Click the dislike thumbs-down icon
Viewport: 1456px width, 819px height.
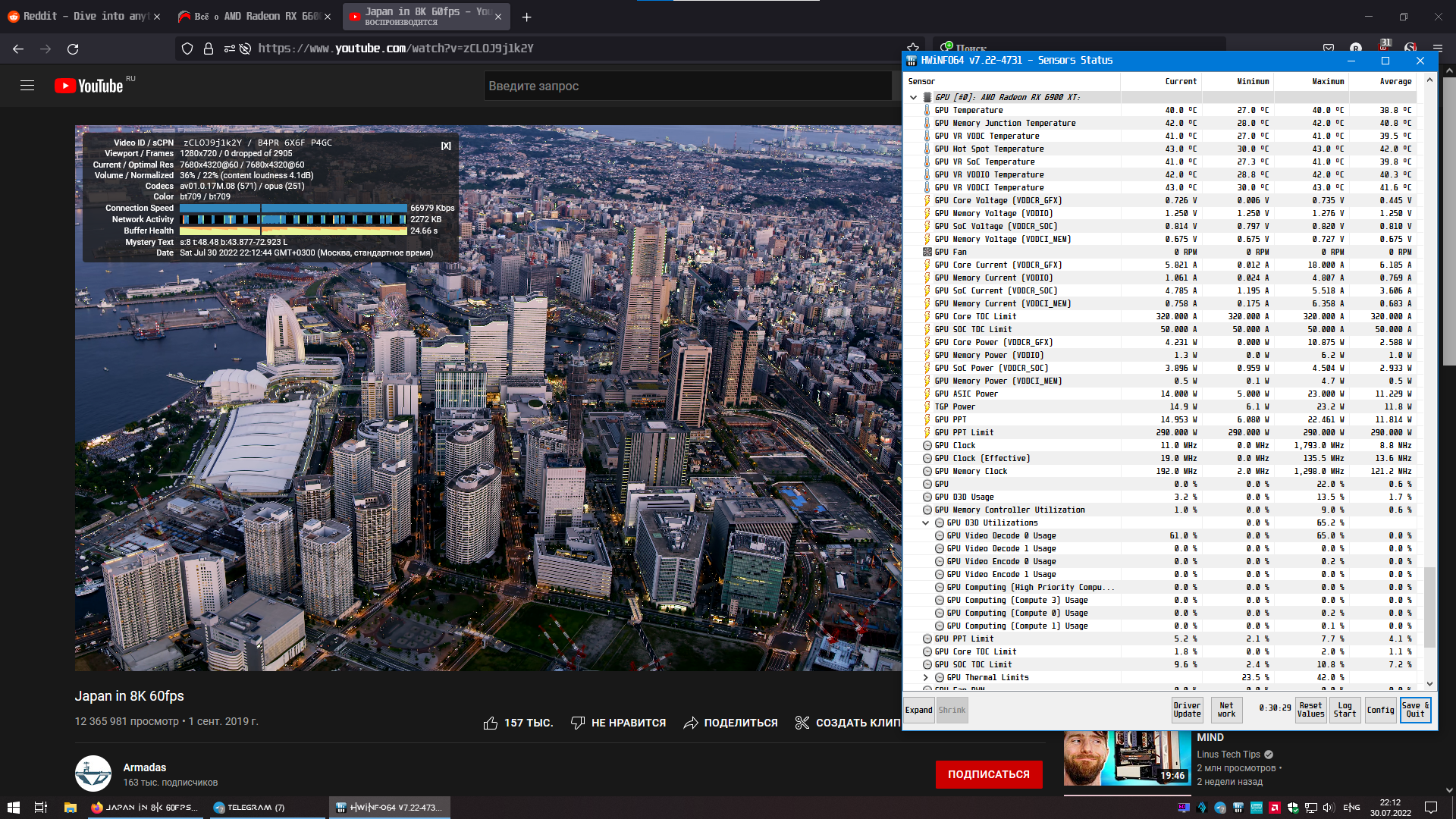(578, 723)
